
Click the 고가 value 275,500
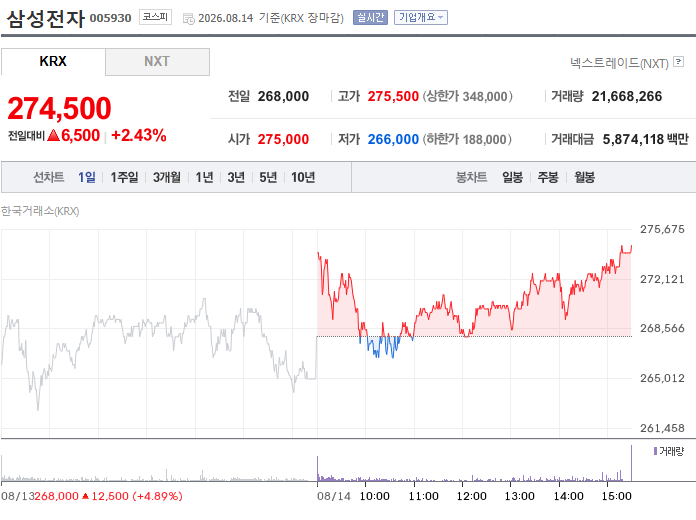pos(393,96)
